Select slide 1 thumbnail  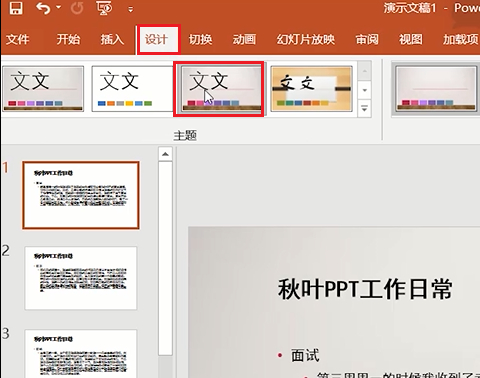coord(81,195)
